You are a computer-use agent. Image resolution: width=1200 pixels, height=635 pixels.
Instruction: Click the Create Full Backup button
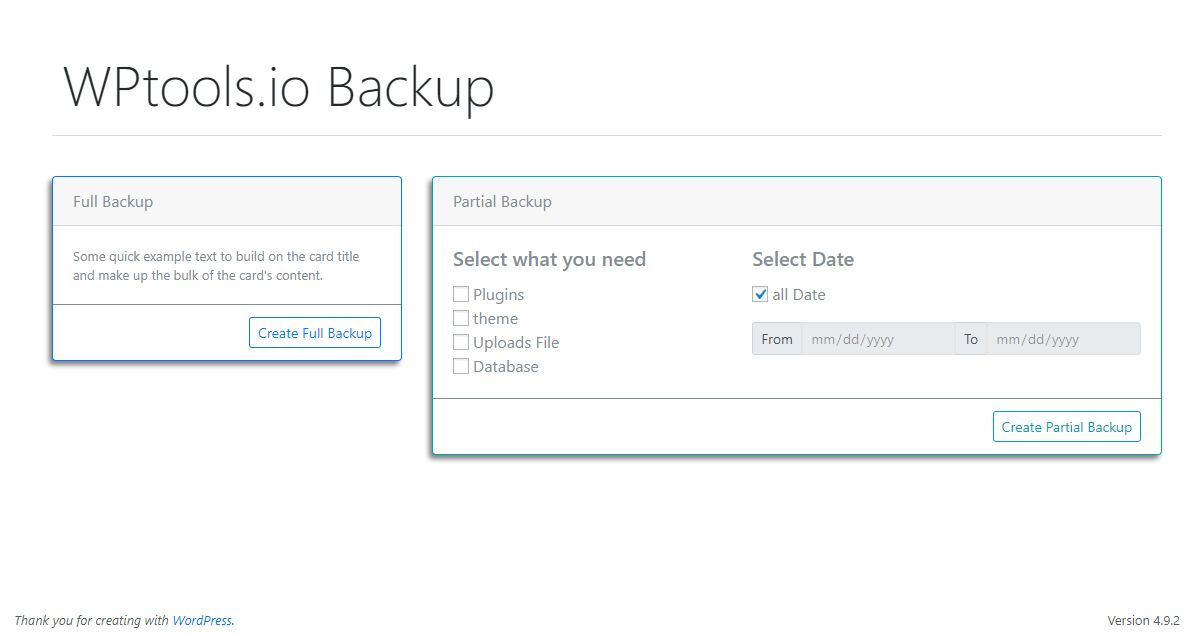(x=315, y=333)
